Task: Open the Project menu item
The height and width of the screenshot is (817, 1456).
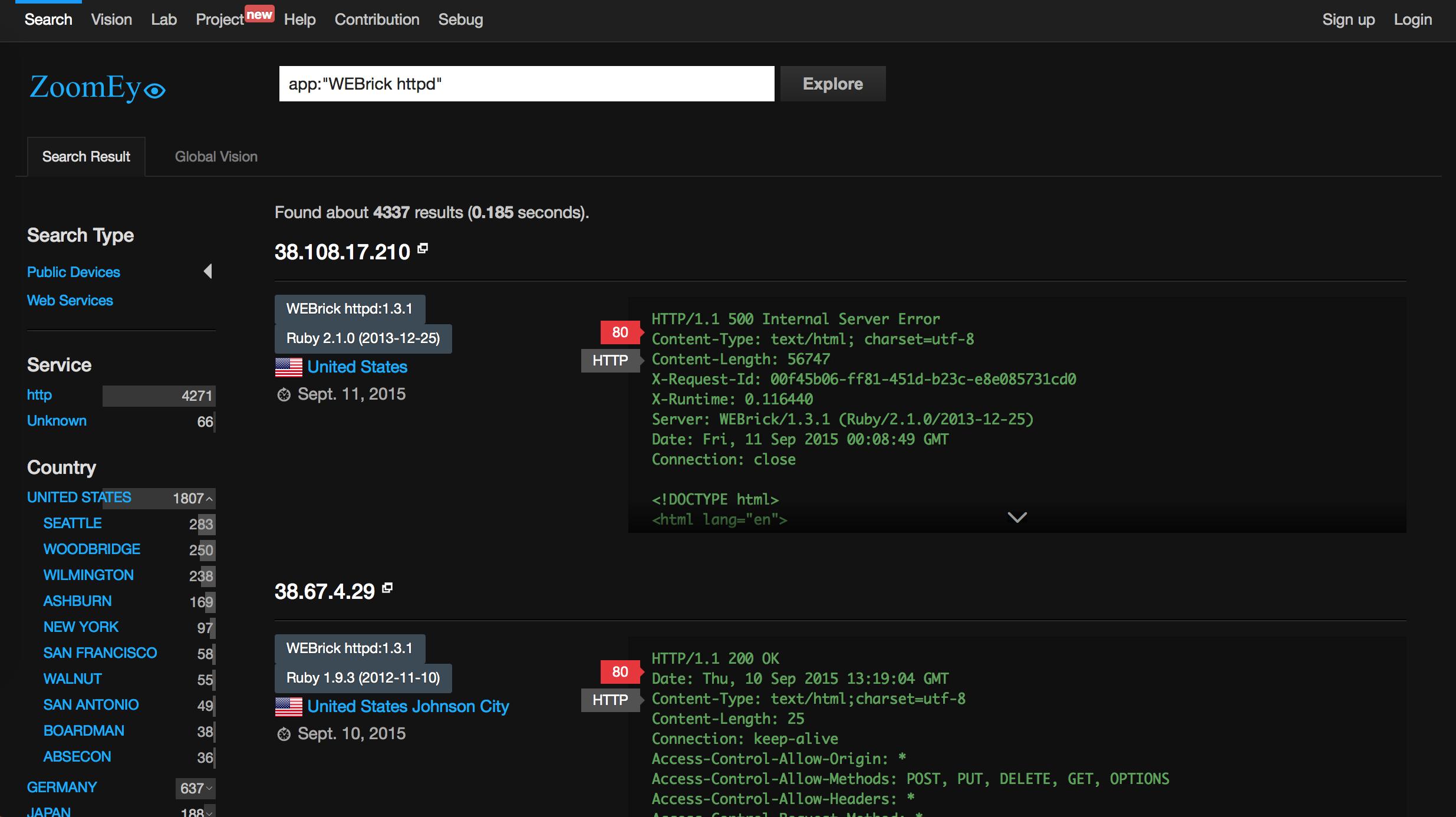Action: (220, 20)
